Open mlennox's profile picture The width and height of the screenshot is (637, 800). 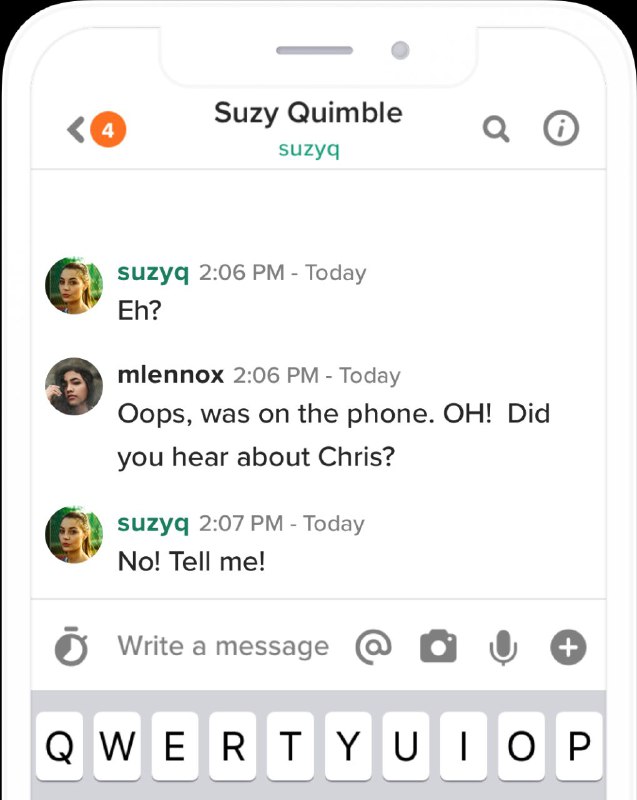click(x=74, y=387)
